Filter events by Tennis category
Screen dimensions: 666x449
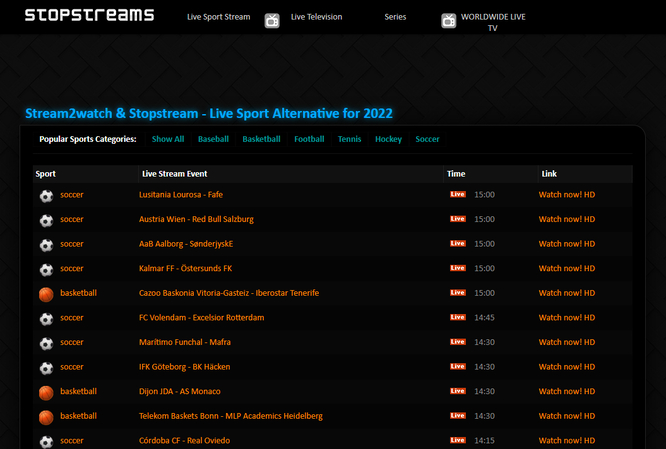pos(350,139)
